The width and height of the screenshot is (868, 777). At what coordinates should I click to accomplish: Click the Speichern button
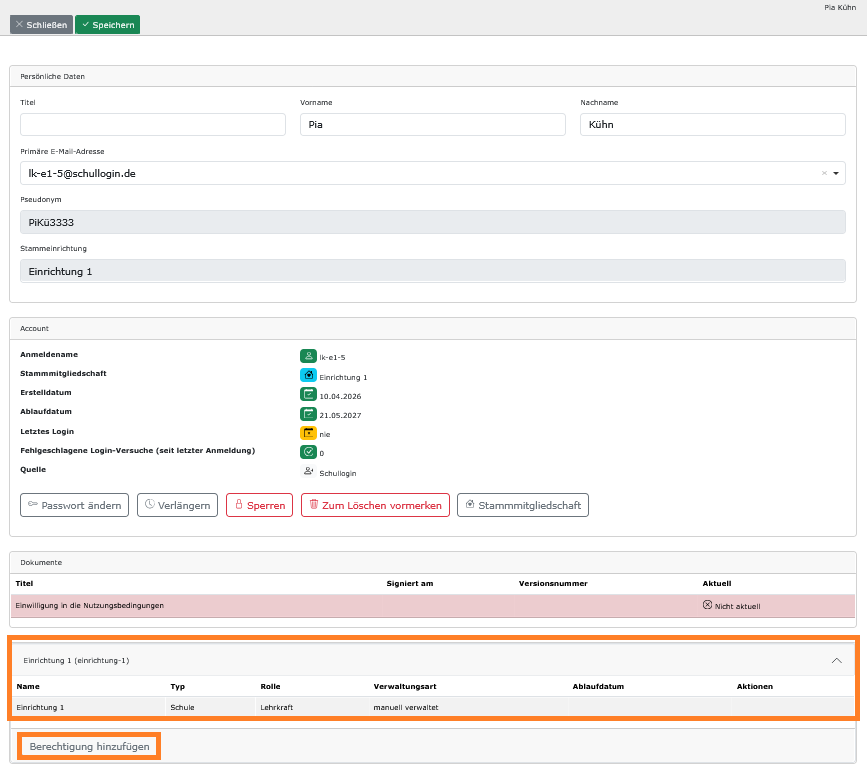[107, 25]
